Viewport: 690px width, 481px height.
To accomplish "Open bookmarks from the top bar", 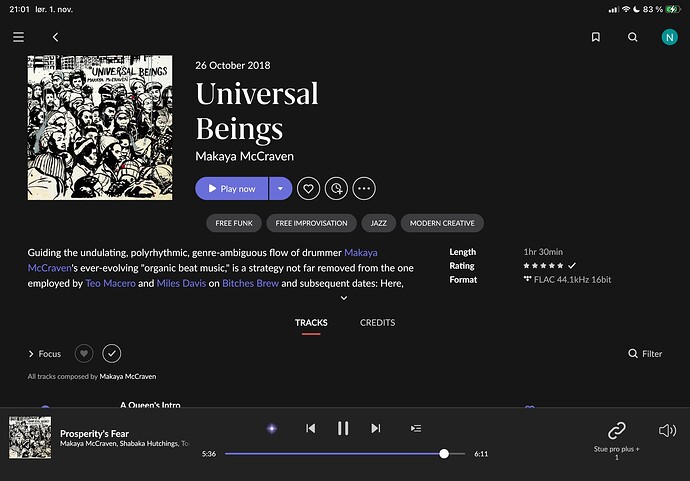I will [x=595, y=37].
